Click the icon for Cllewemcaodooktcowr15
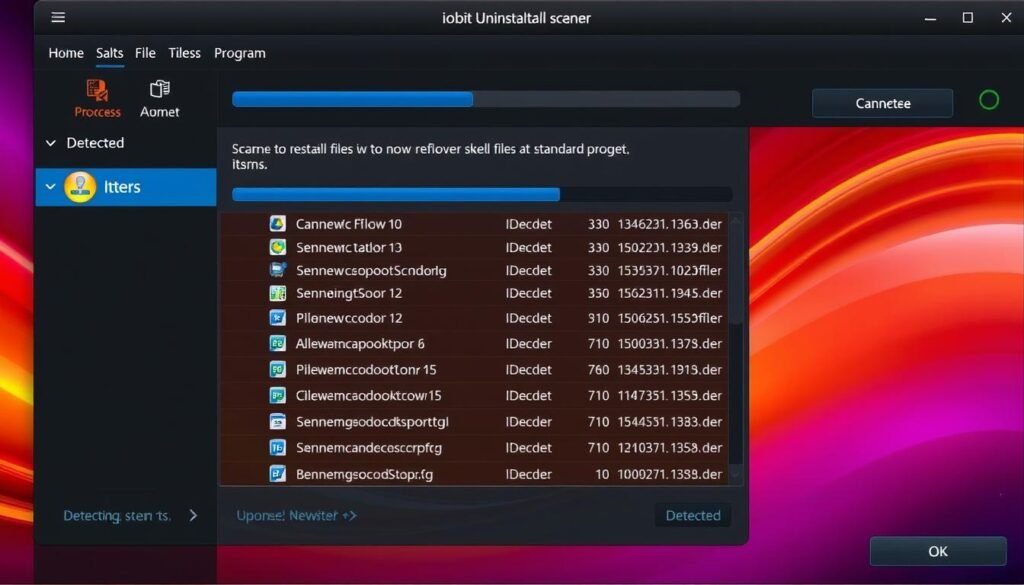Viewport: 1024px width, 585px height. 278,396
